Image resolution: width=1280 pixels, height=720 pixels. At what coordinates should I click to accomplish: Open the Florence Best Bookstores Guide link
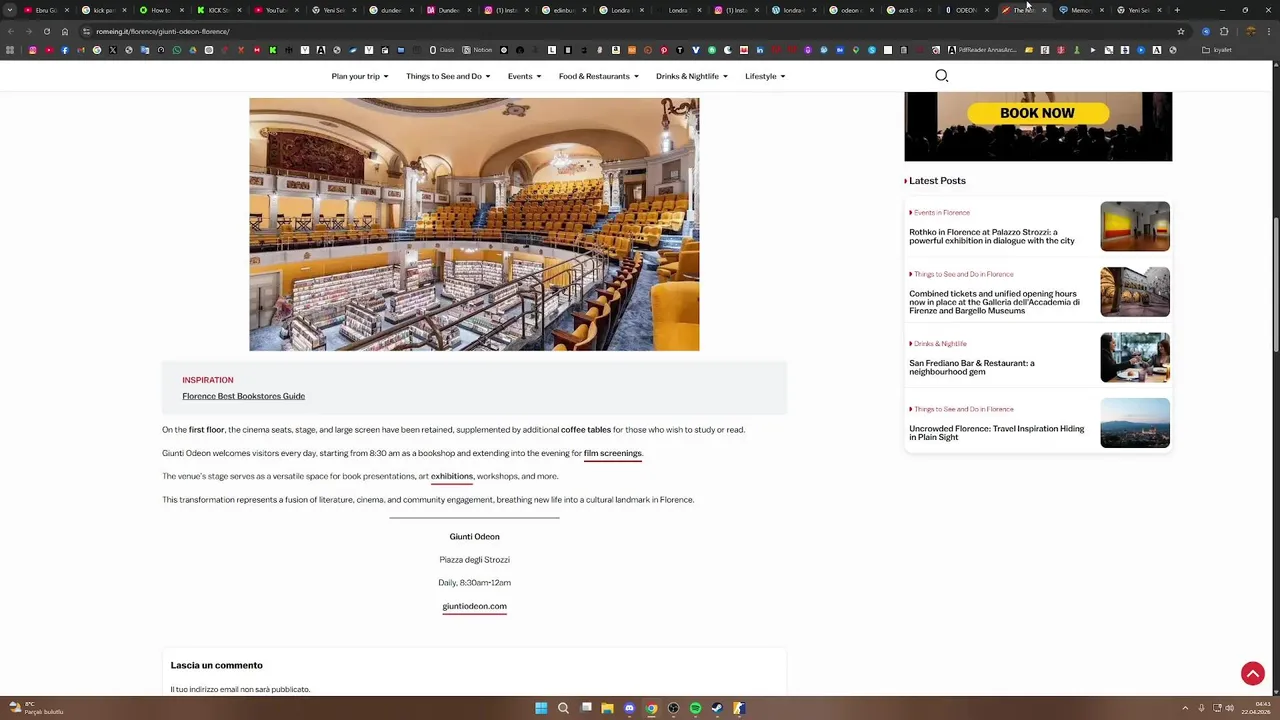(243, 396)
